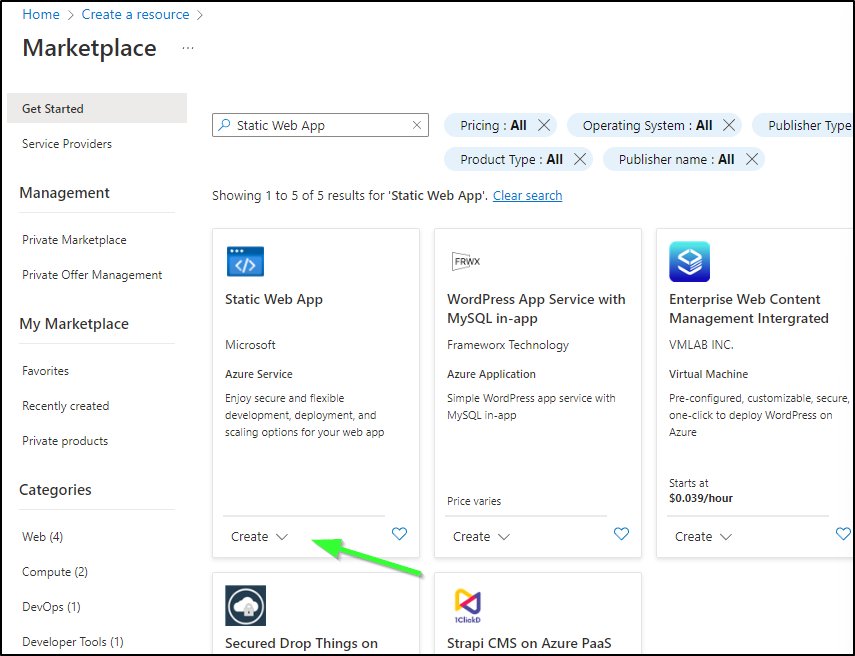Open the Static Web App card title

pos(274,299)
